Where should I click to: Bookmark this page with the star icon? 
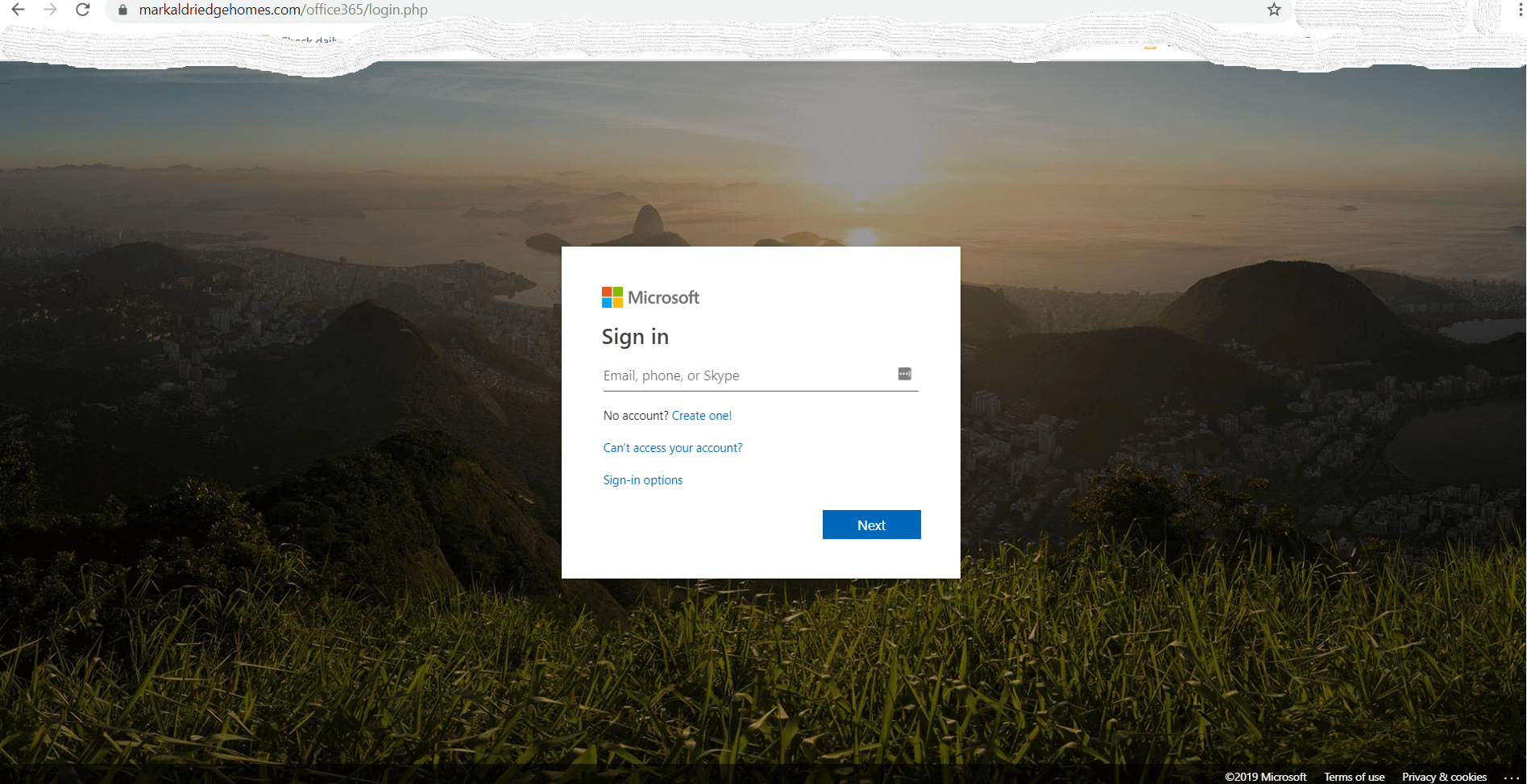pyautogui.click(x=1274, y=10)
